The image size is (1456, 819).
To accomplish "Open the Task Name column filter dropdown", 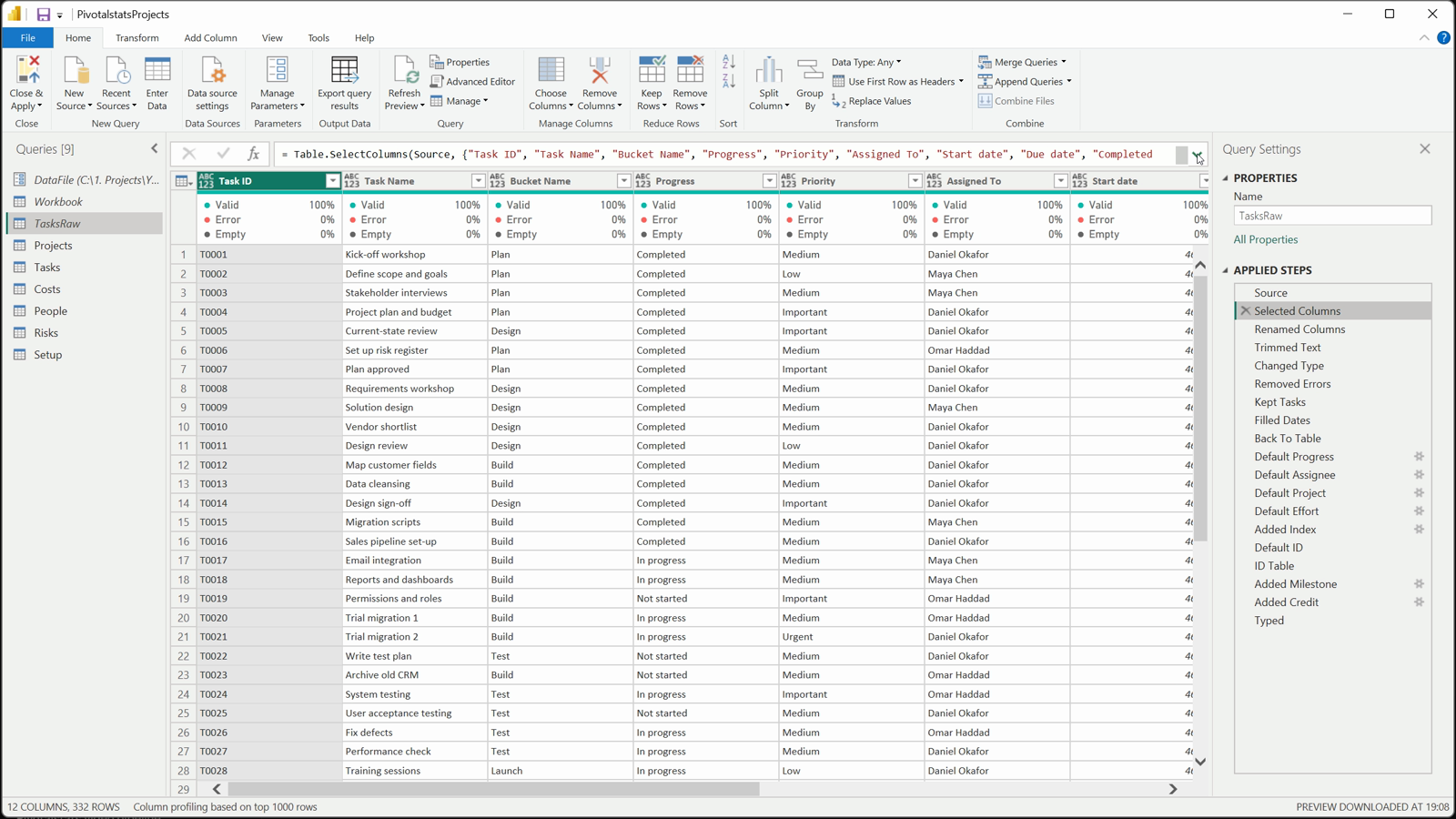I will (x=478, y=181).
